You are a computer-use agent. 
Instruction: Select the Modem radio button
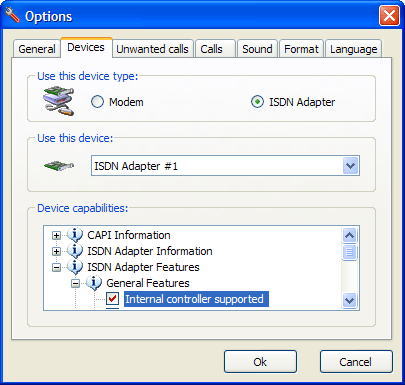click(x=97, y=102)
